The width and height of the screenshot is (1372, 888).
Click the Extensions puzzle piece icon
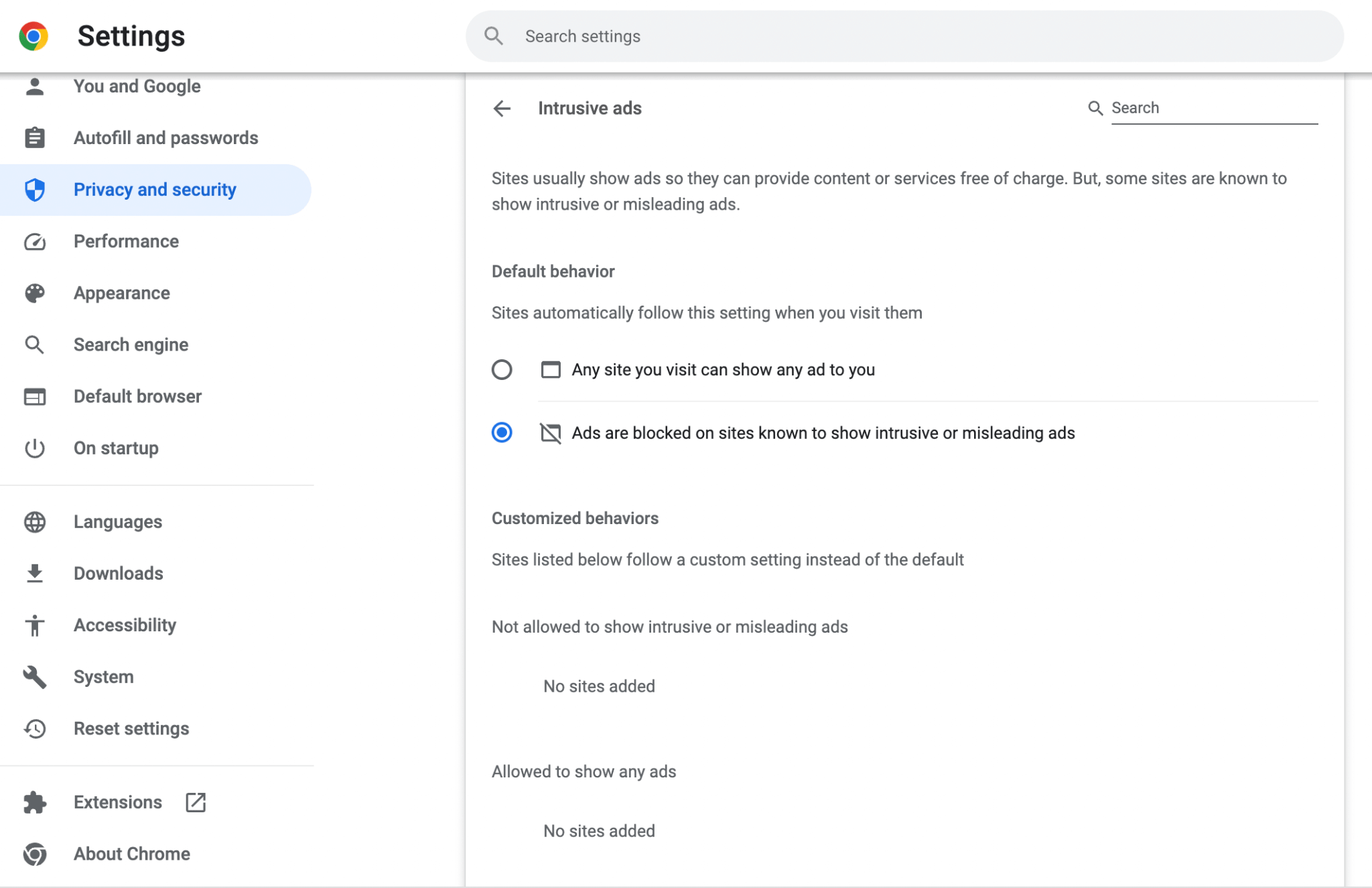point(35,802)
